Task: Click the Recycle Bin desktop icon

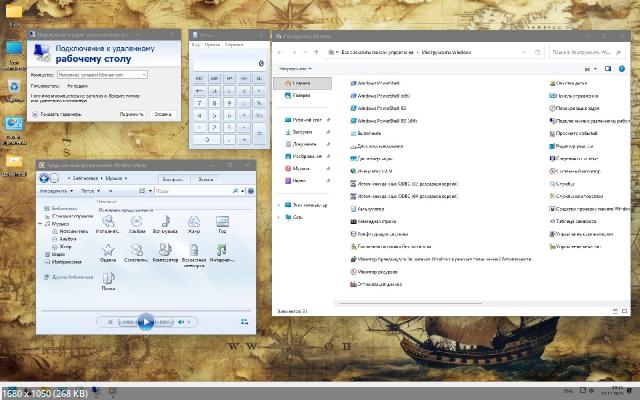Action: tap(14, 87)
